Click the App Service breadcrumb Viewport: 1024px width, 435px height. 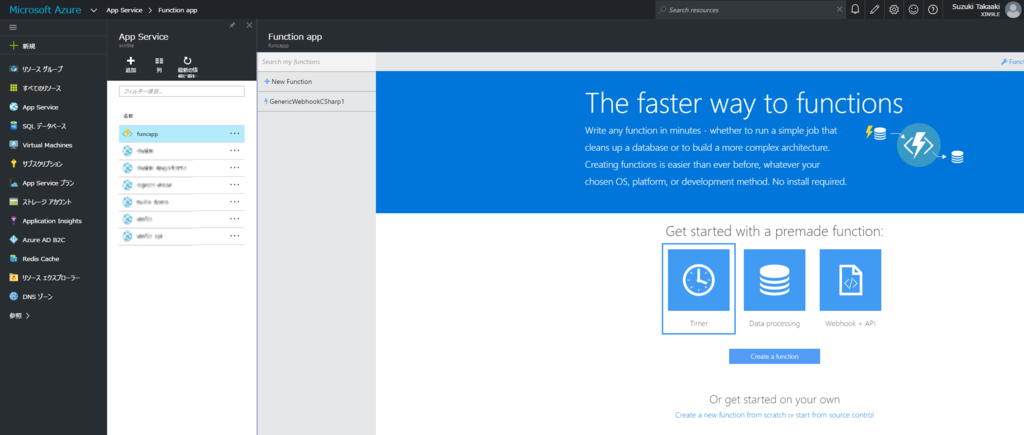pyautogui.click(x=124, y=10)
